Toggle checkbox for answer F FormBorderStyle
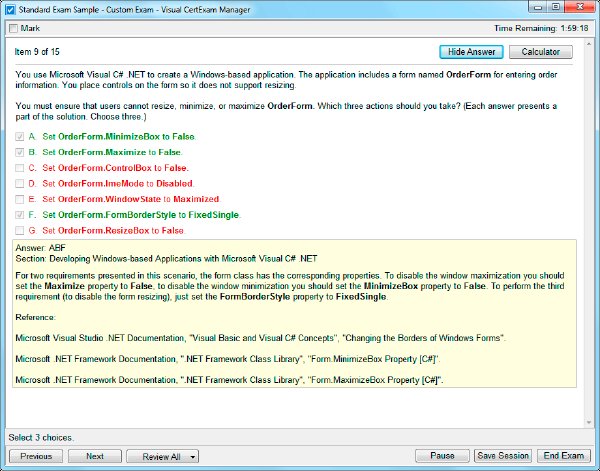Viewport: 600px width, 471px height. click(x=20, y=215)
